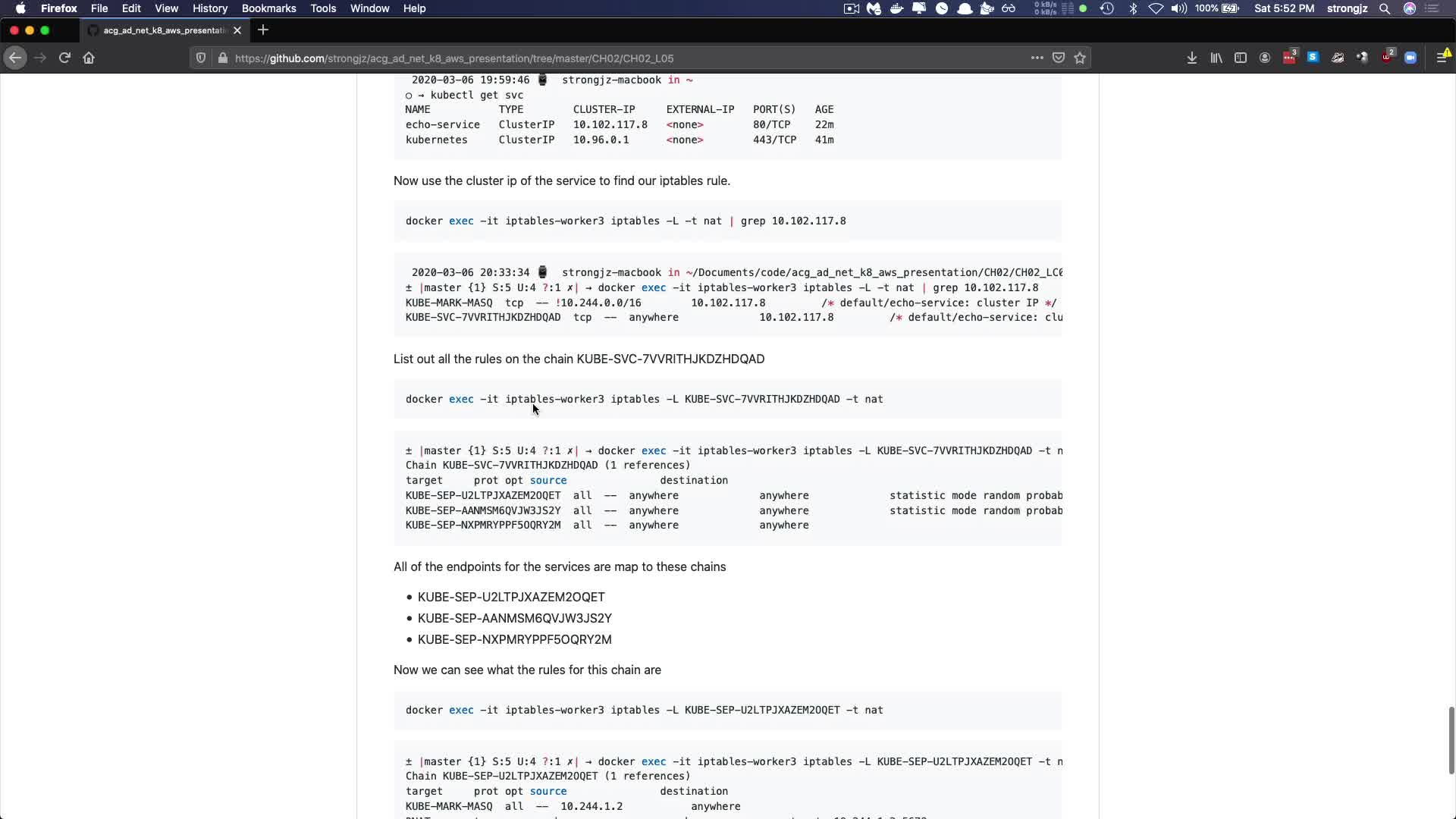Show the Firefox library icon
The width and height of the screenshot is (1456, 819).
coord(1216,58)
